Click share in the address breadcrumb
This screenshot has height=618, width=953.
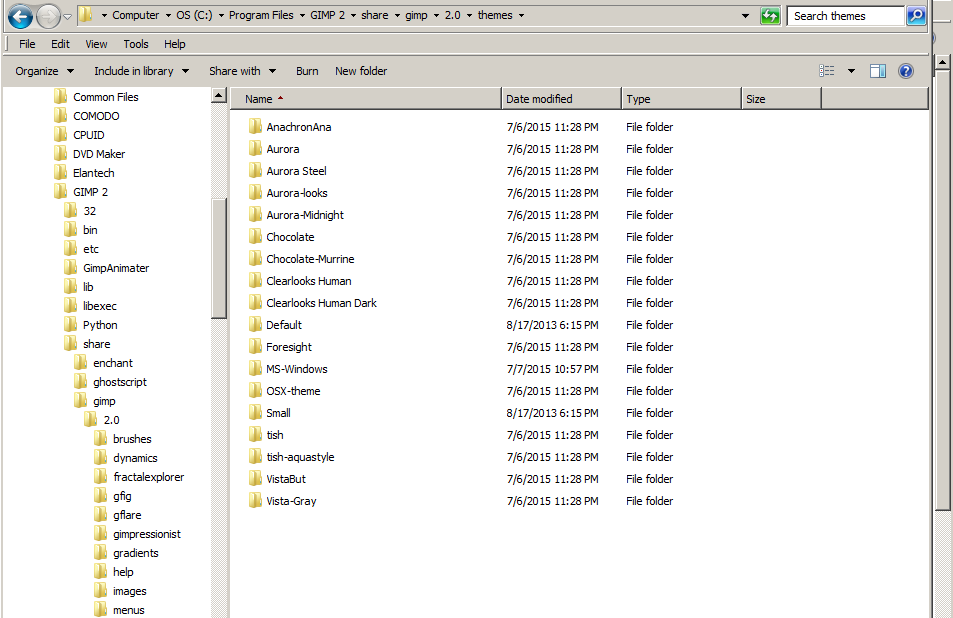(374, 15)
